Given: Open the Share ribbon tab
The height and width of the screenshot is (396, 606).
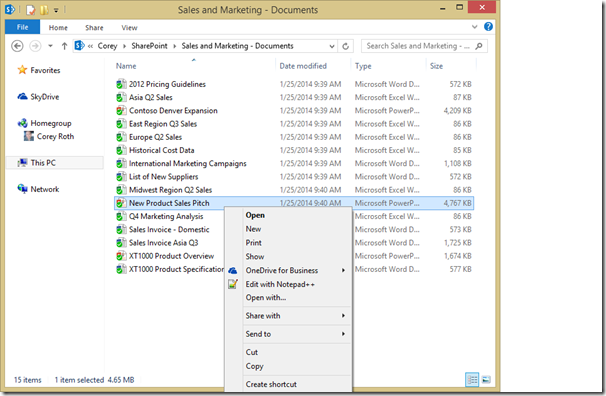Looking at the screenshot, I should point(94,28).
